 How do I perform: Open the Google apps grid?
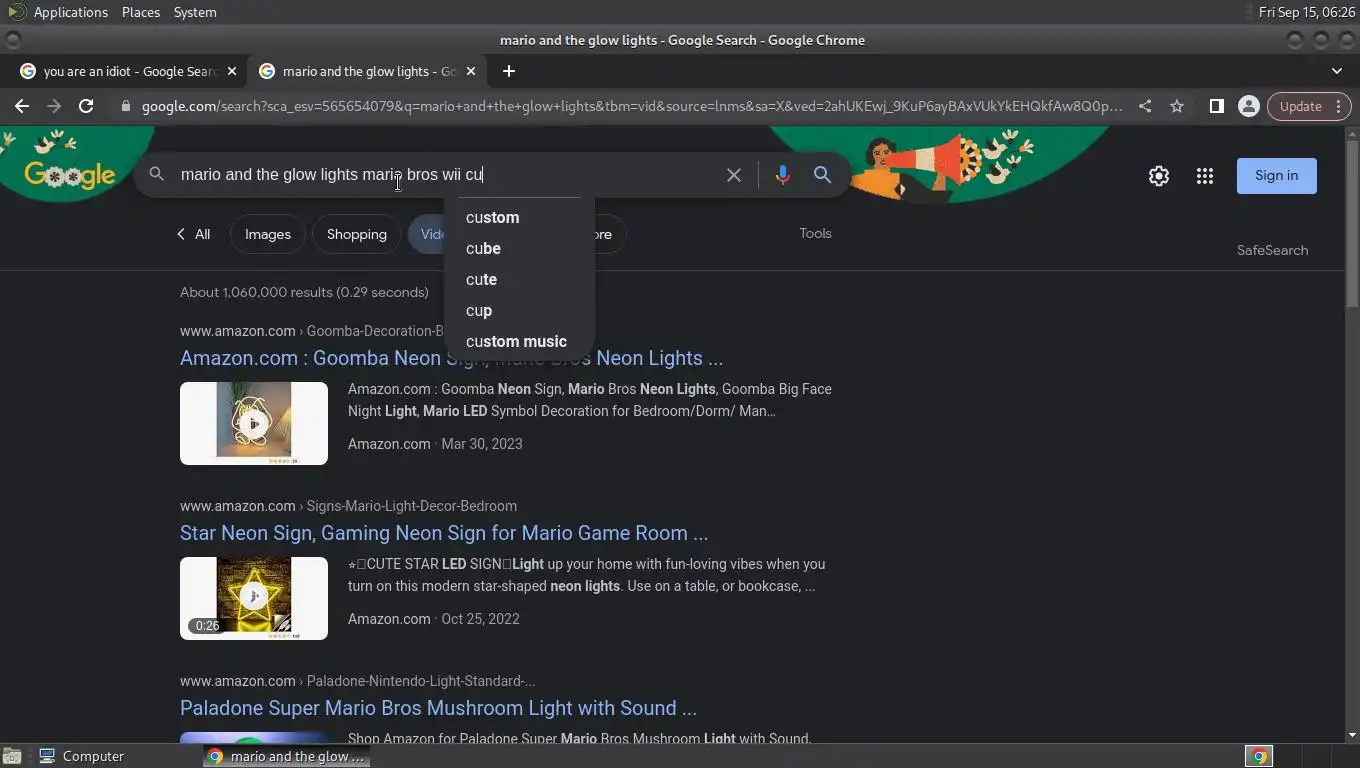point(1205,176)
